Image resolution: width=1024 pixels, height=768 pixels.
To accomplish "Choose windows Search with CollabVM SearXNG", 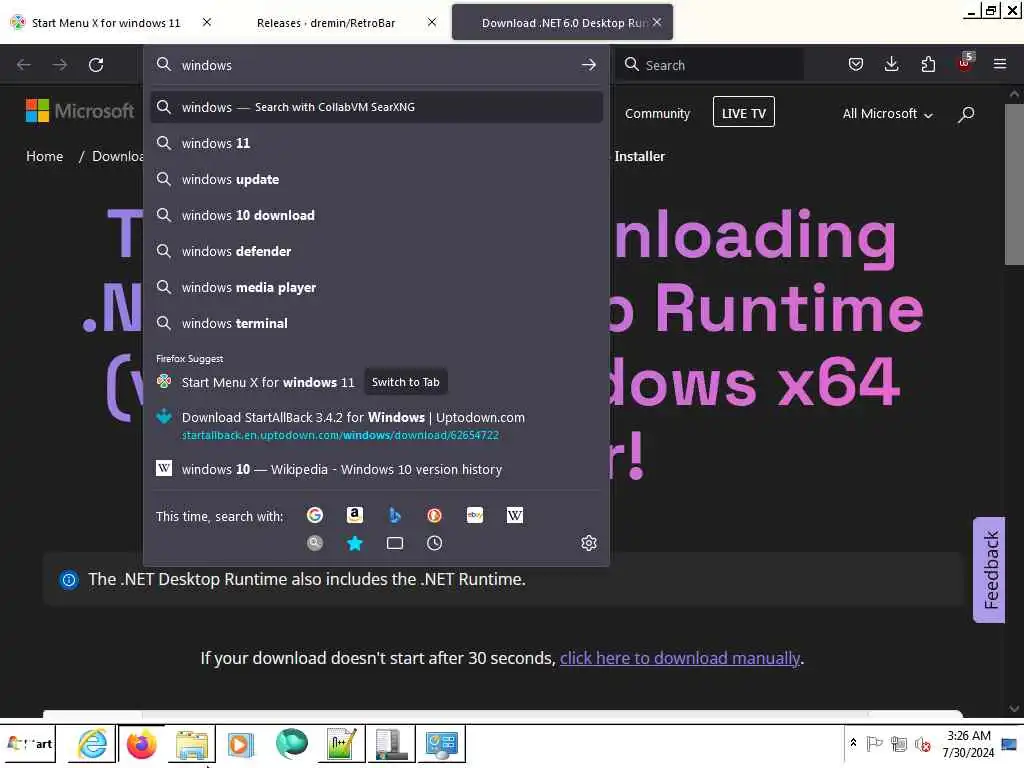I will (376, 107).
